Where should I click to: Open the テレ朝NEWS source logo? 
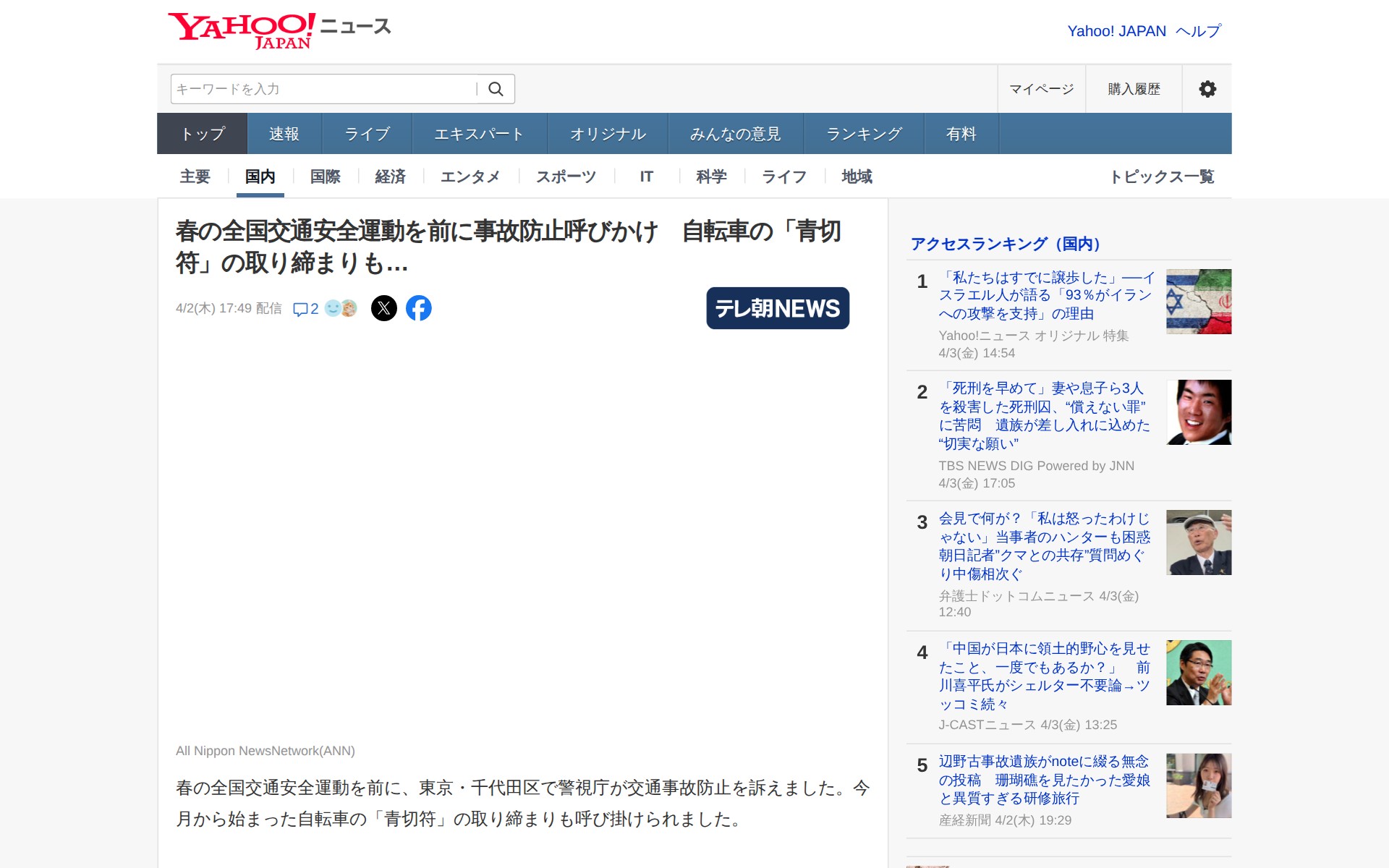tap(778, 308)
